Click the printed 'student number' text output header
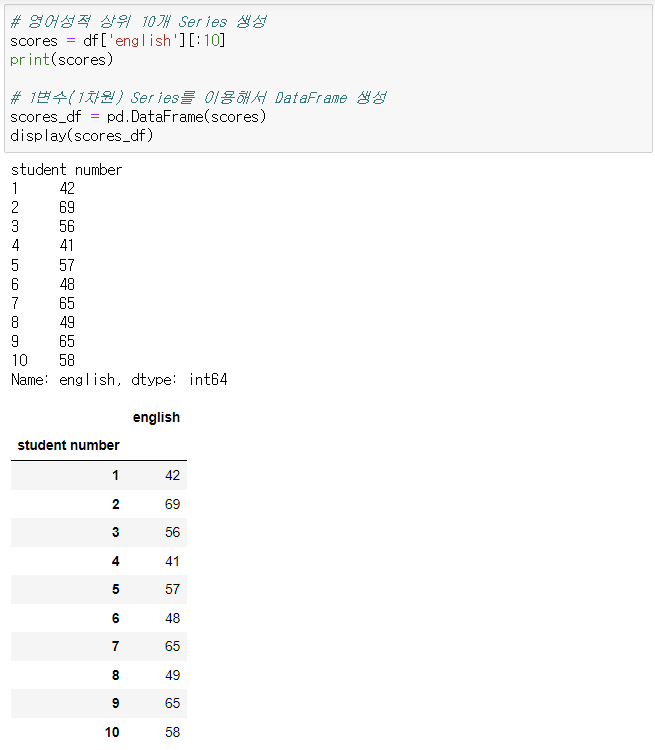This screenshot has height=750, width=655. click(67, 170)
